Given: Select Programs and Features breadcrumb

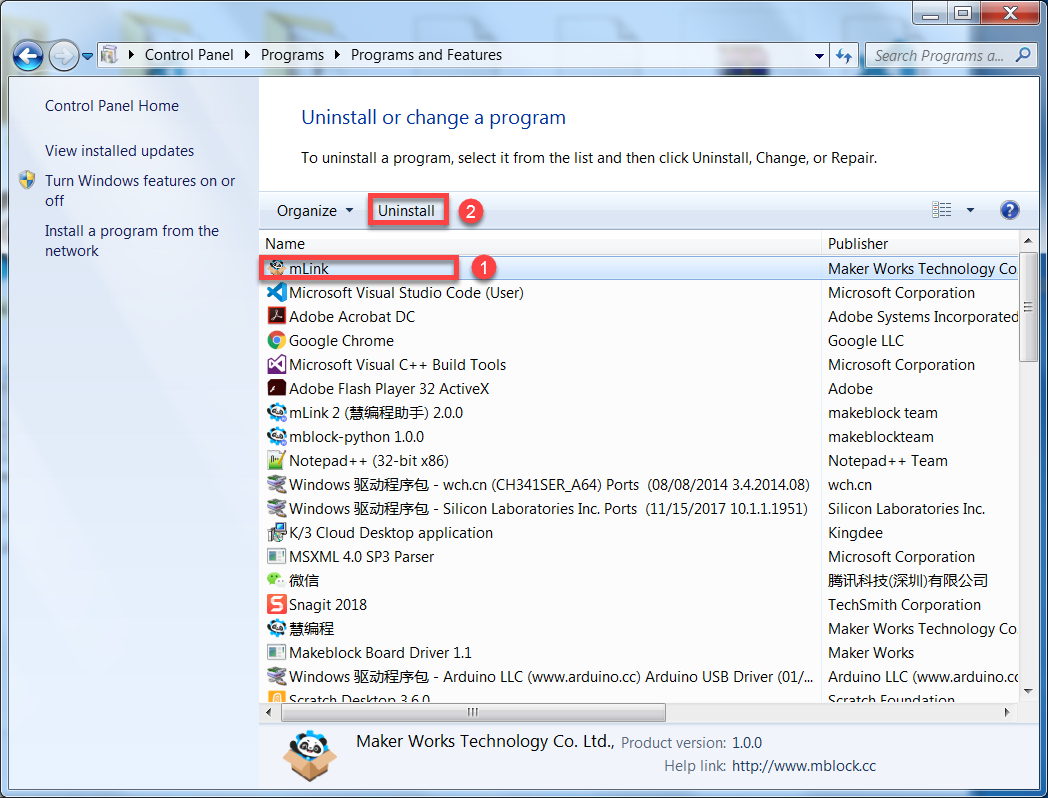Looking at the screenshot, I should (426, 55).
